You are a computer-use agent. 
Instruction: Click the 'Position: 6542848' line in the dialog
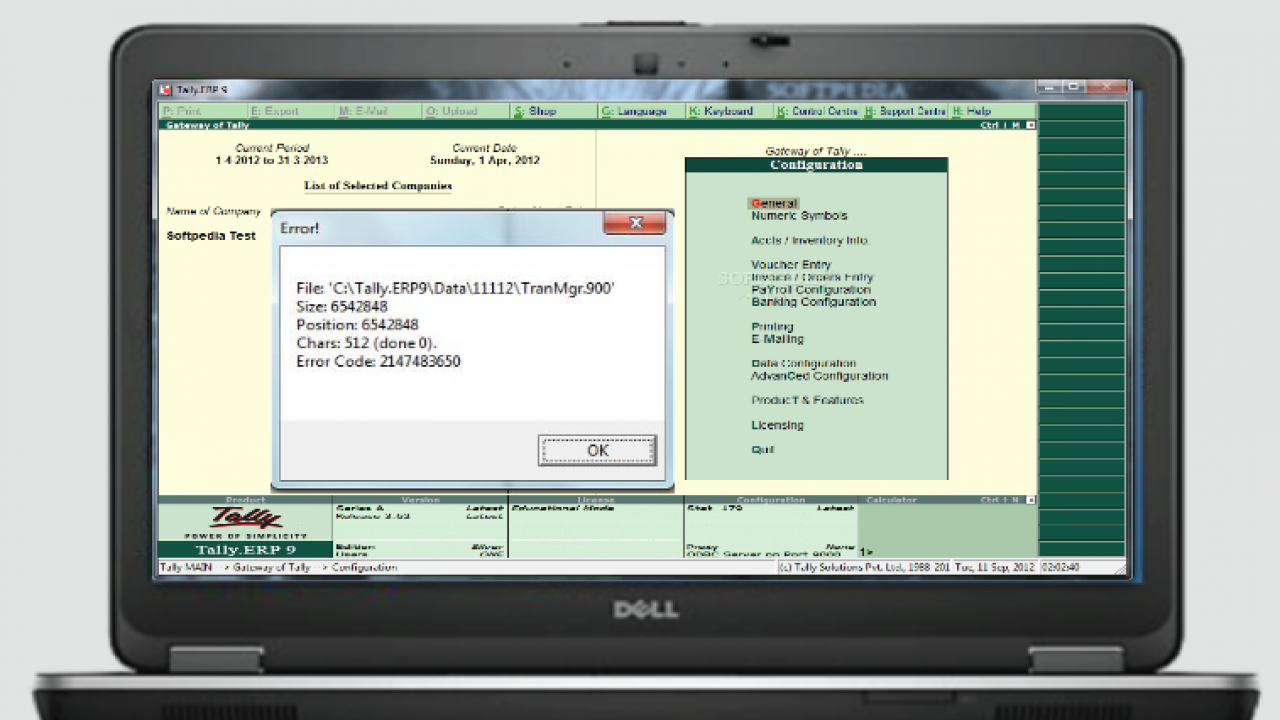pos(357,324)
